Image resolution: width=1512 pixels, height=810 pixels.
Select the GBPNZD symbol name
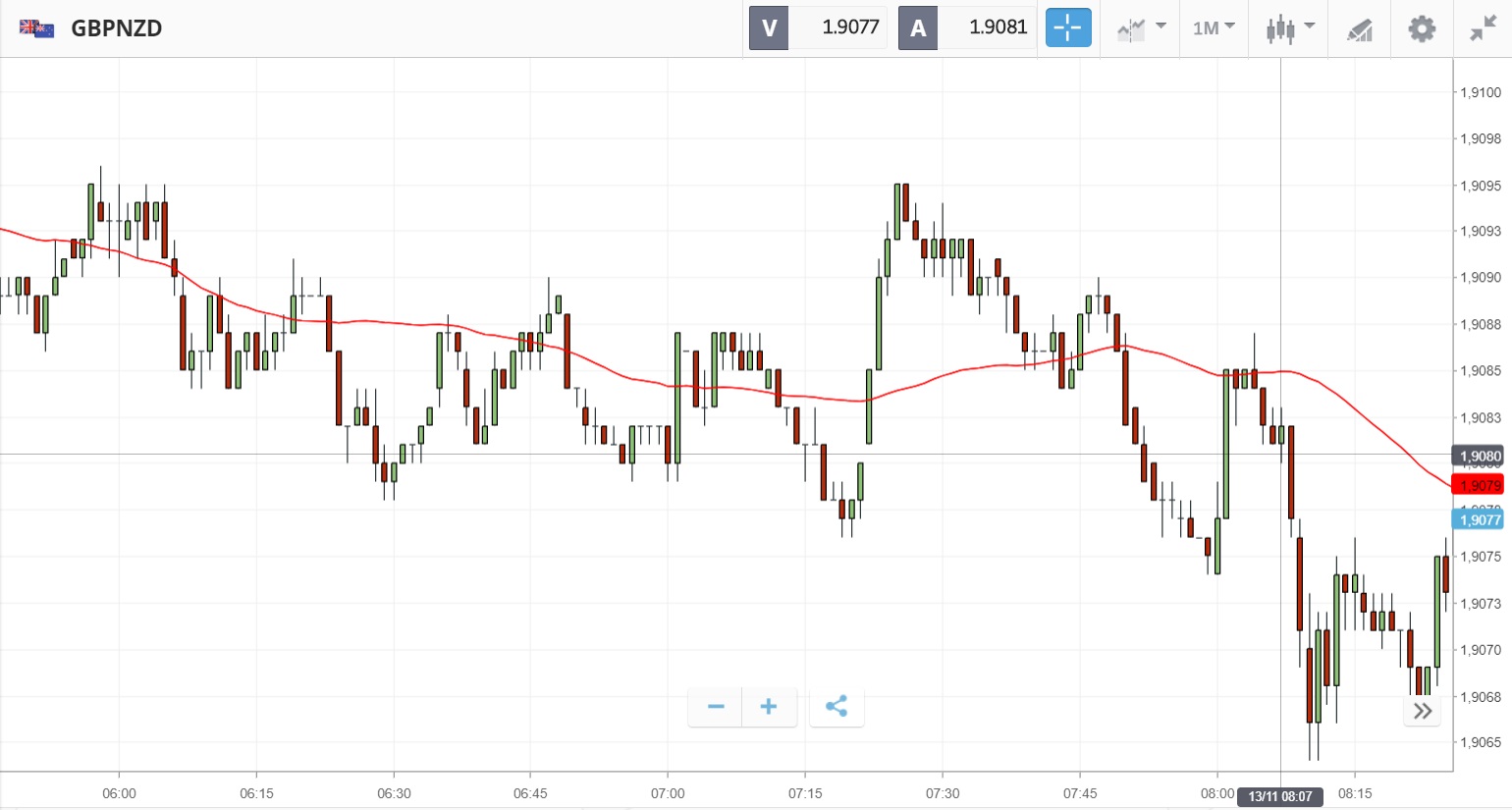coord(117,28)
